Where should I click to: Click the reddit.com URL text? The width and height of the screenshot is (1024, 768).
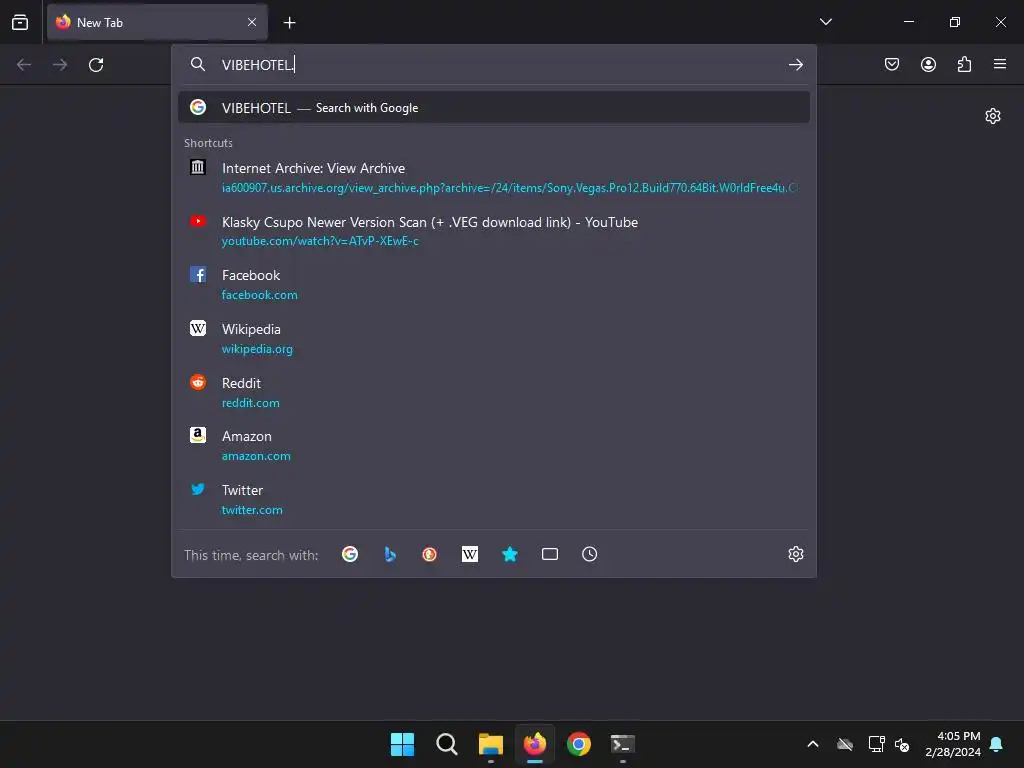(x=250, y=403)
